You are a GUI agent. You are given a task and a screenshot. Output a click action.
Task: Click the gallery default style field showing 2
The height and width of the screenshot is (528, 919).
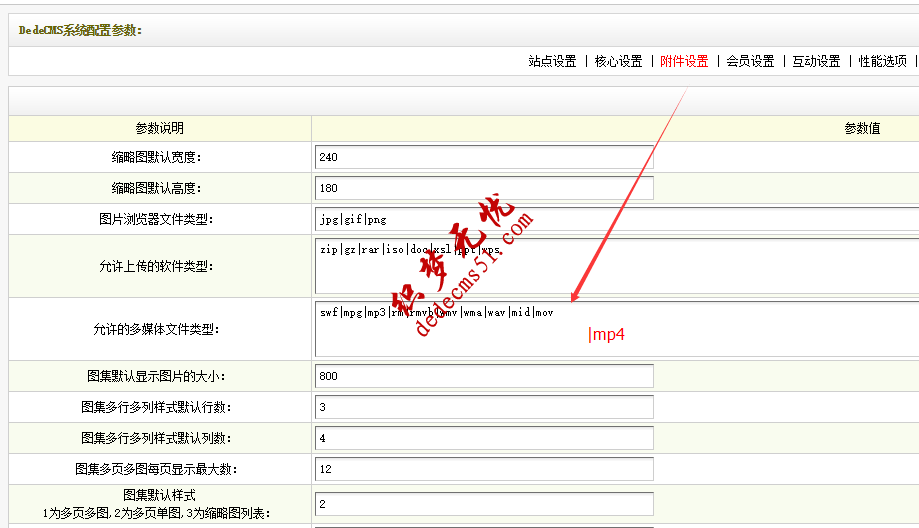point(483,504)
